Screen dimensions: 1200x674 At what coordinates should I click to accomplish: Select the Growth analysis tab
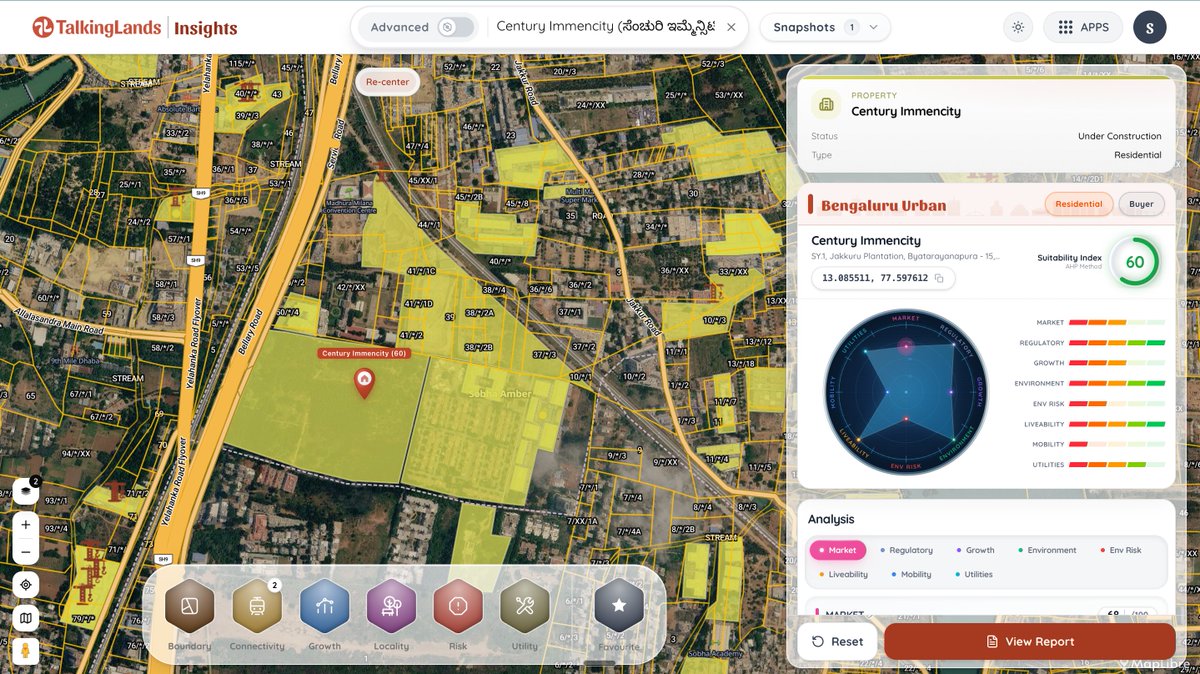click(x=975, y=550)
